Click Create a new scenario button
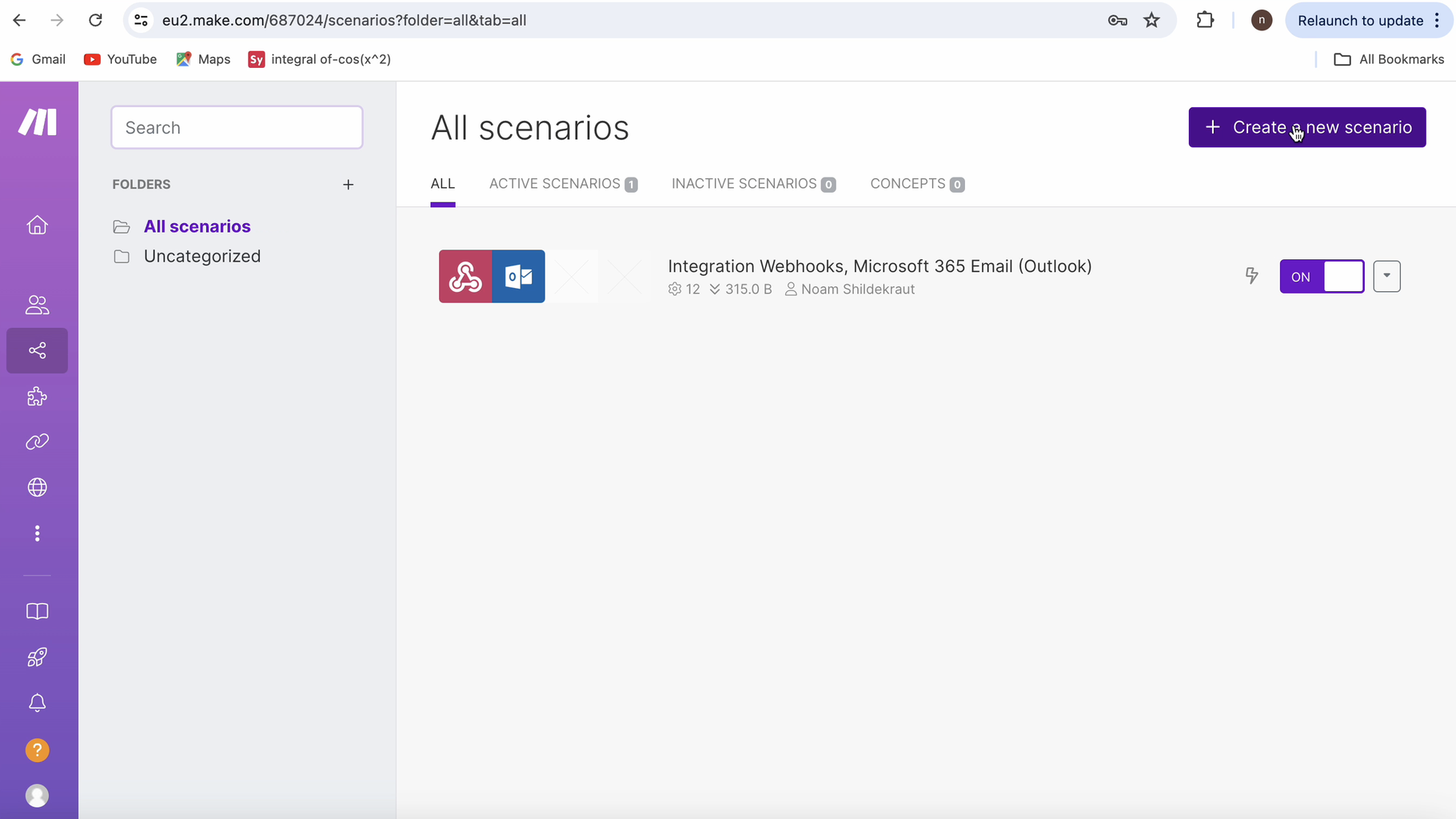The height and width of the screenshot is (819, 1456). (x=1307, y=127)
